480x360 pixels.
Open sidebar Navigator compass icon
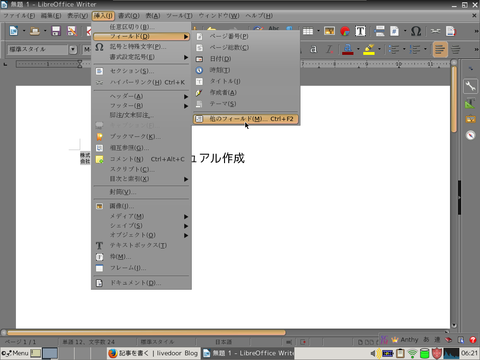470,135
